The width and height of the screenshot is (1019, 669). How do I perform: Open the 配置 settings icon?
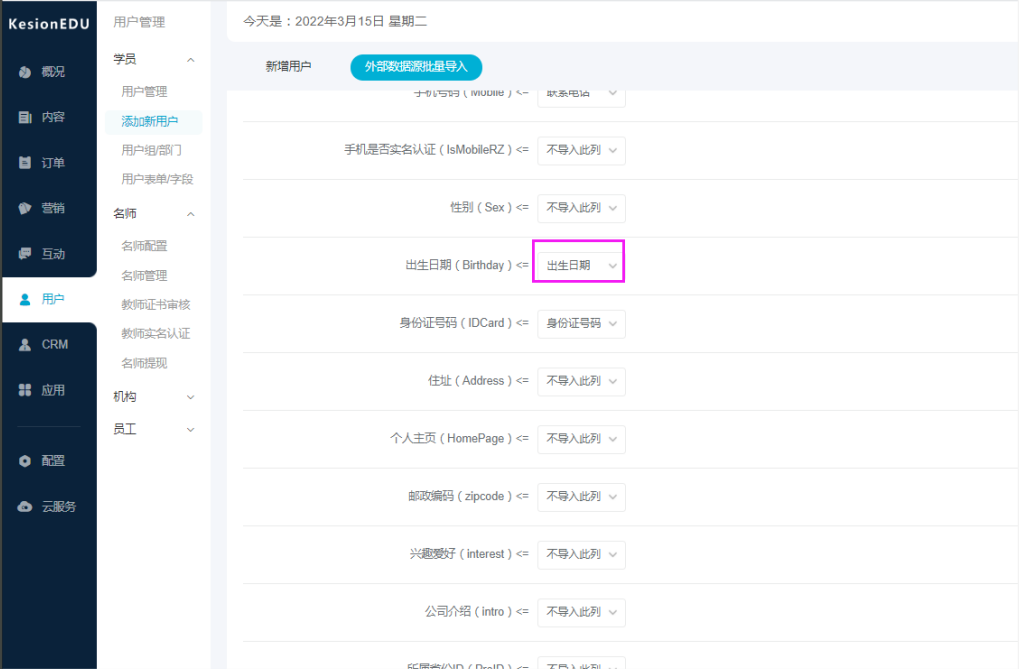click(x=26, y=461)
